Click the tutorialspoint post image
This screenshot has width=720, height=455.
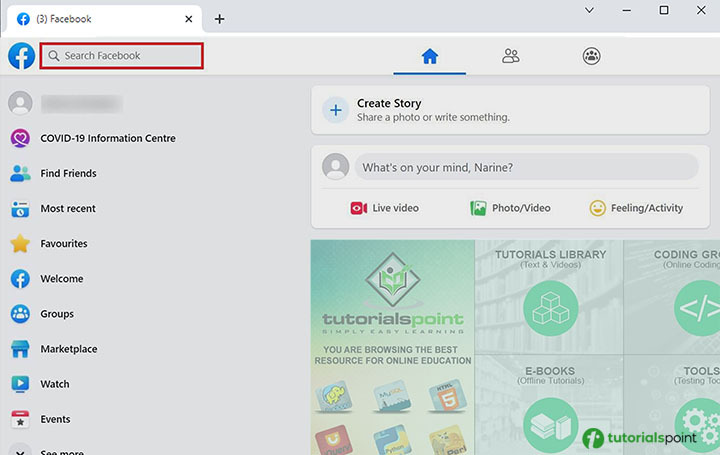pyautogui.click(x=515, y=347)
